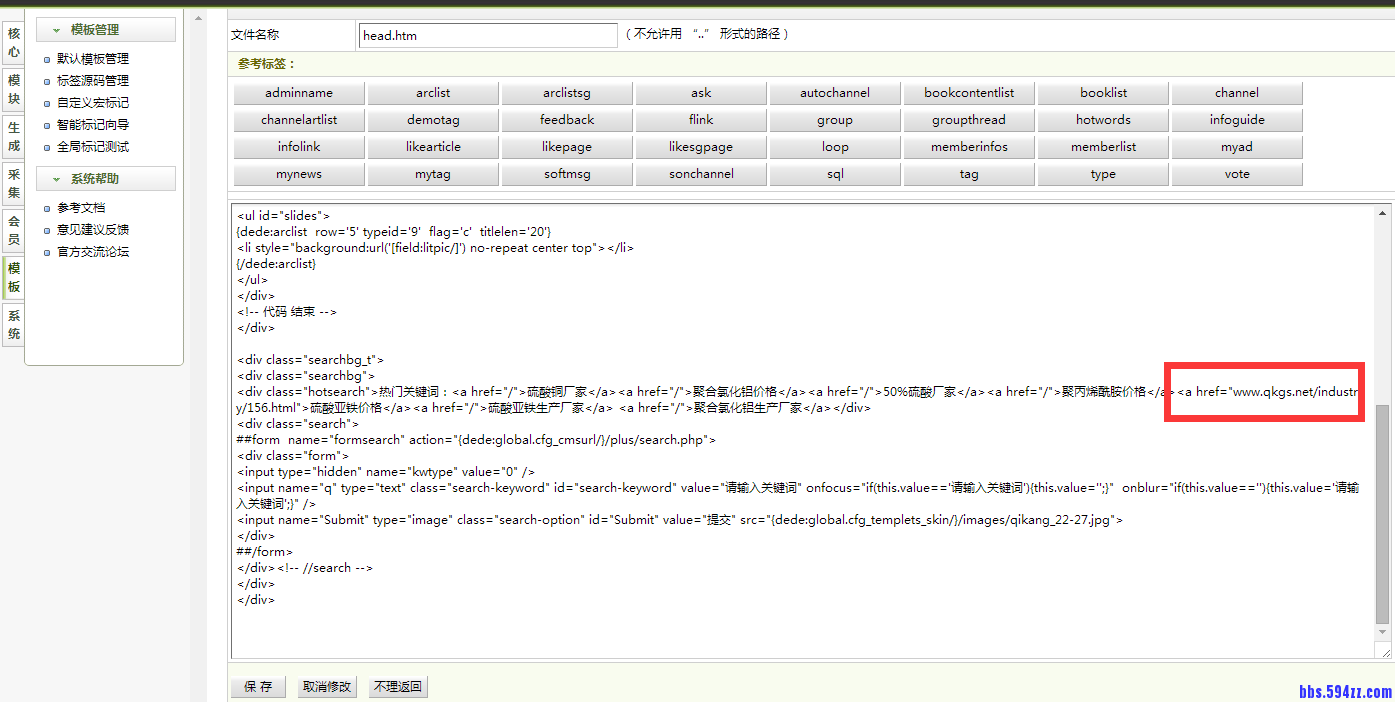Open 全局标记测试 link
This screenshot has width=1395, height=702.
point(93,147)
